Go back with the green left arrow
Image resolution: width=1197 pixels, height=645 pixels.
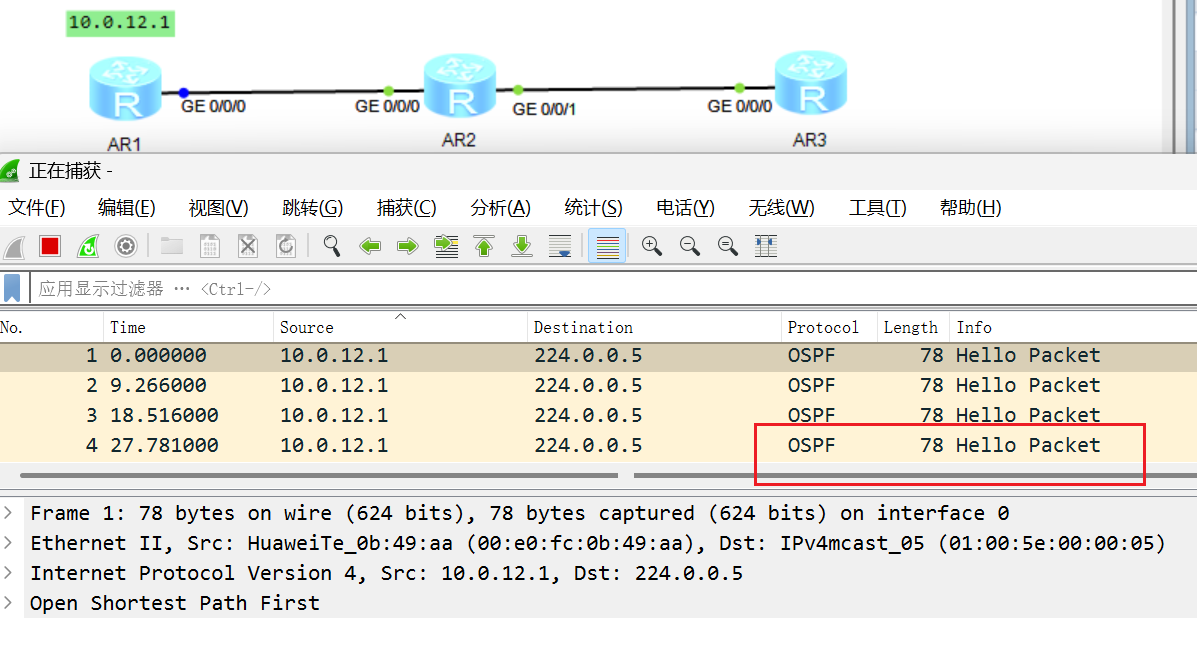pyautogui.click(x=370, y=246)
